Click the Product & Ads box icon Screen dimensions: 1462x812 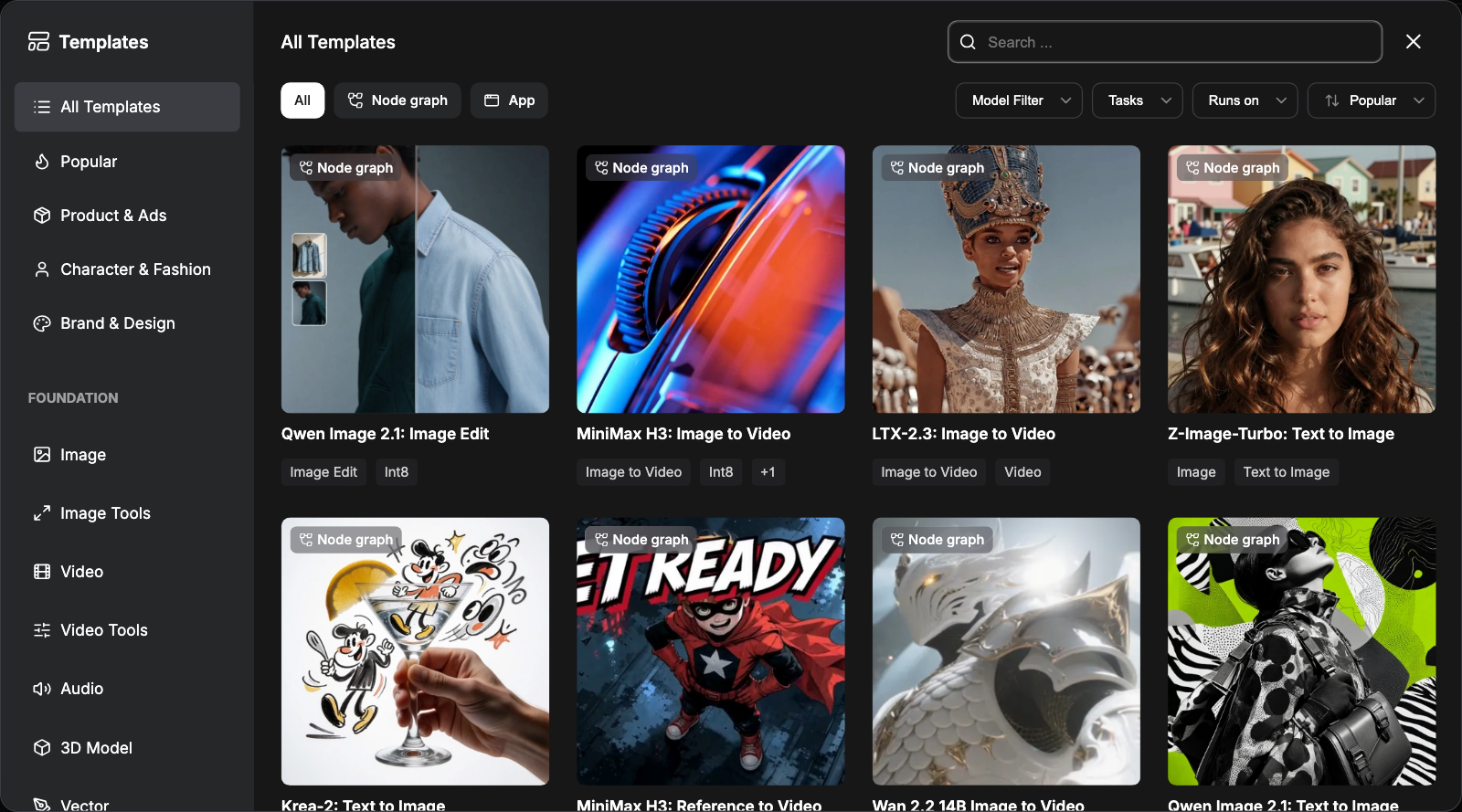[x=42, y=216]
